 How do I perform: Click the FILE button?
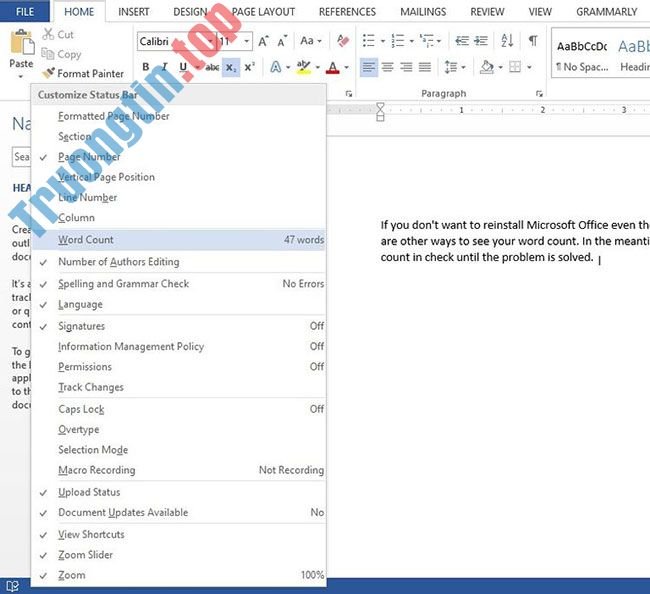pos(25,12)
